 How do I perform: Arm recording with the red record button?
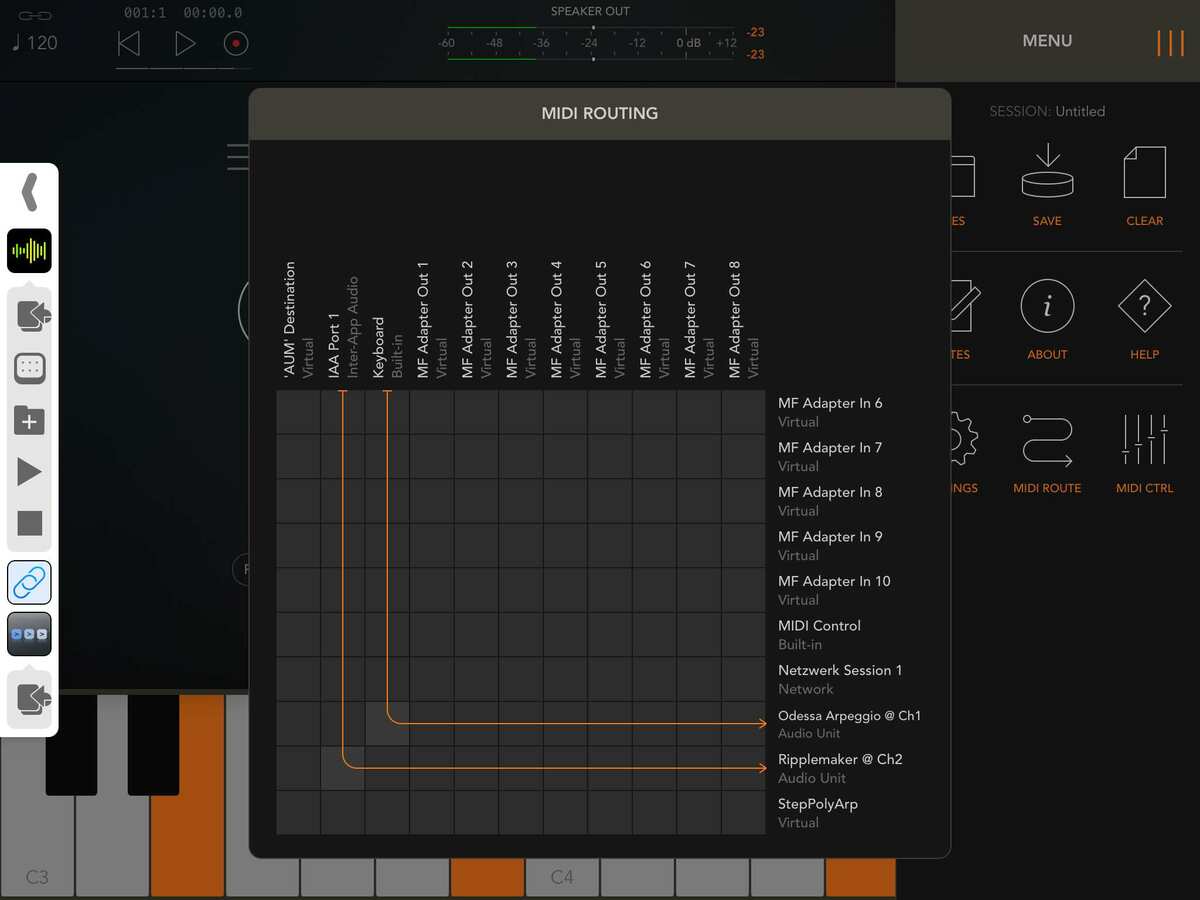tap(236, 43)
